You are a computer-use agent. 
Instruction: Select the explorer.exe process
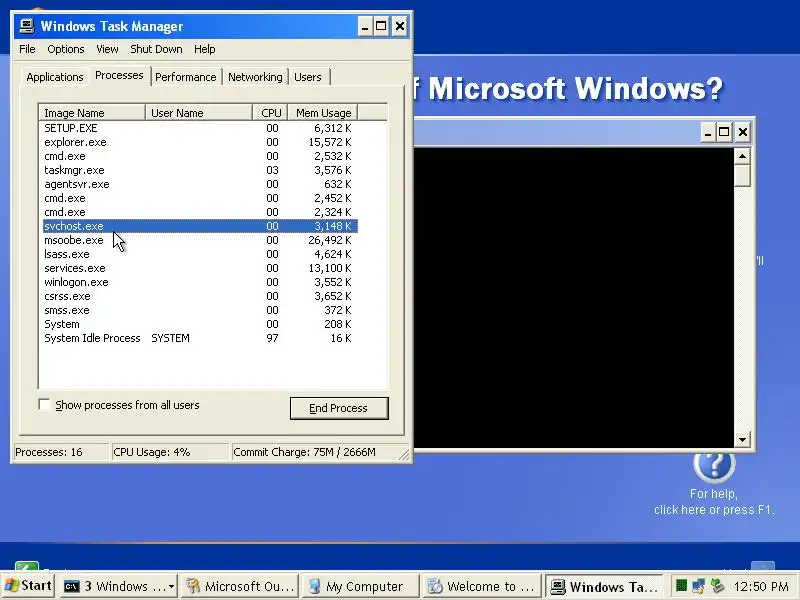(x=200, y=142)
